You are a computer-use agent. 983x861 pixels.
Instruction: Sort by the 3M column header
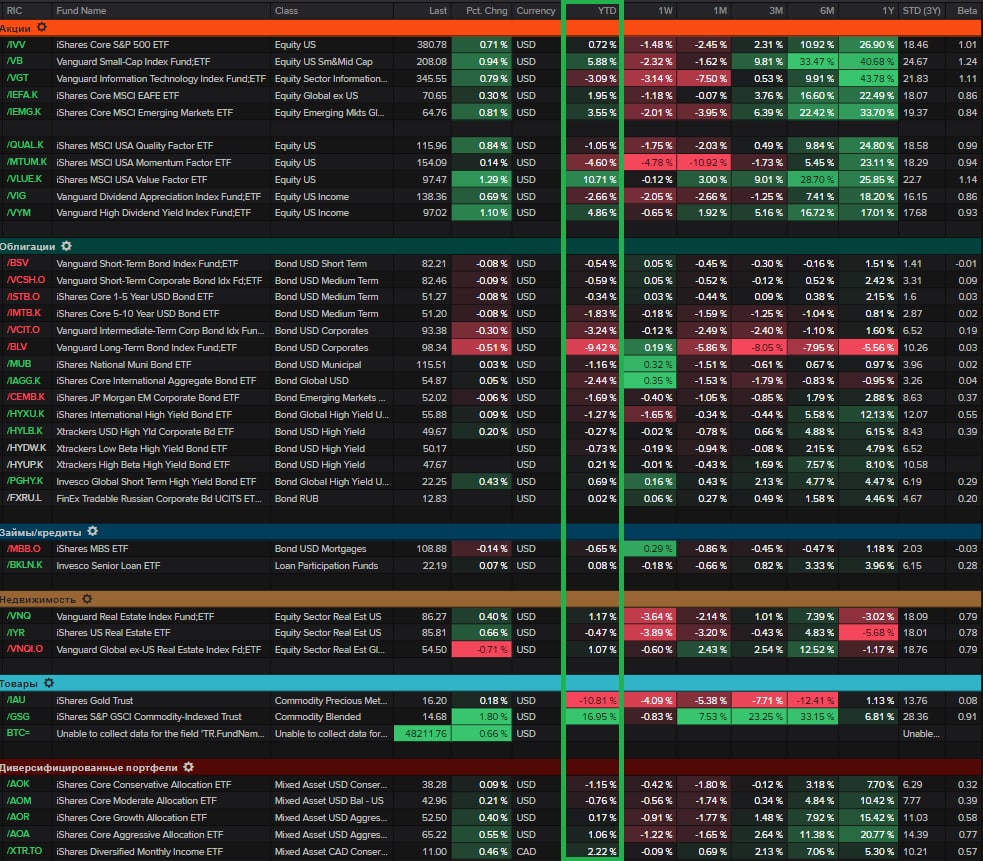[x=775, y=11]
